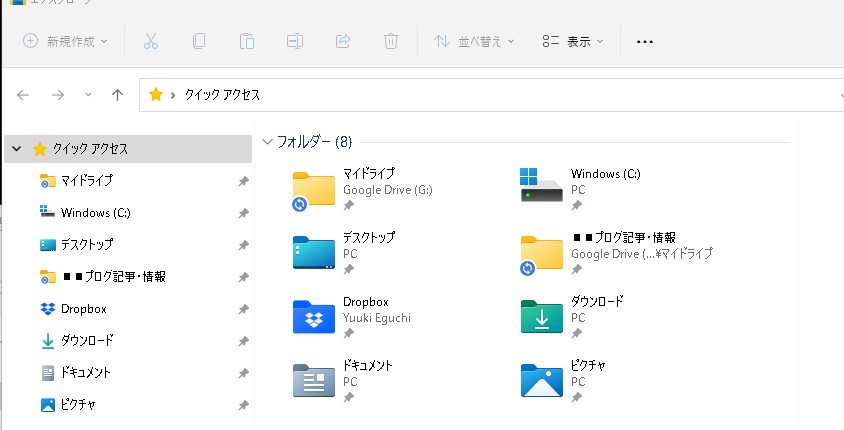Image resolution: width=844 pixels, height=430 pixels.
Task: Click the Delete trash can icon
Action: [391, 42]
